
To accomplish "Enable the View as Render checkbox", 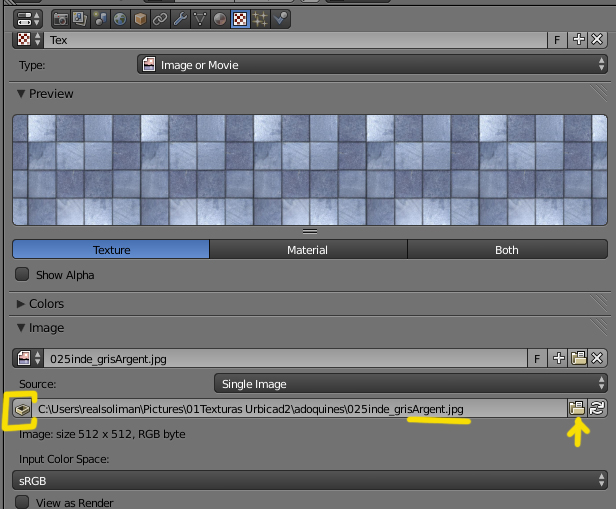I will [22, 502].
